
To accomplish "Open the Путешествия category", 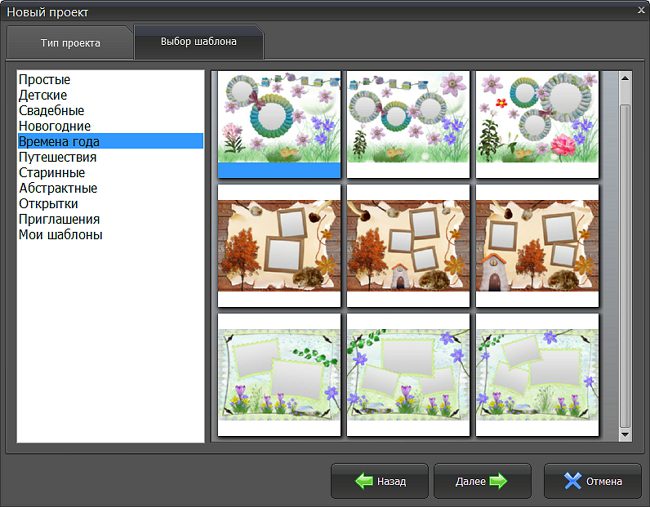I will [110, 157].
